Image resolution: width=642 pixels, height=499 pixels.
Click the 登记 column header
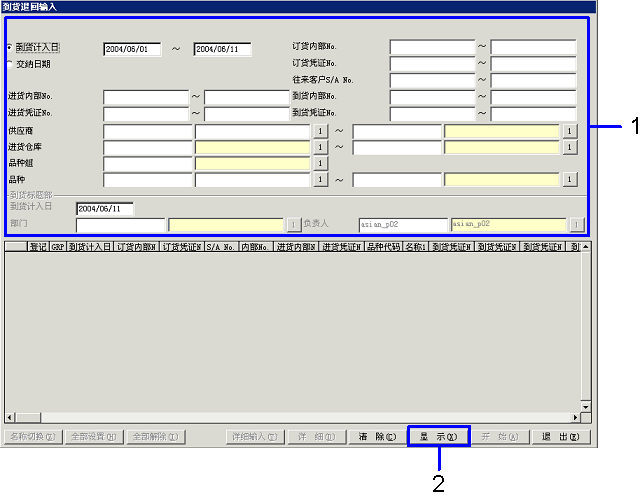click(38, 246)
